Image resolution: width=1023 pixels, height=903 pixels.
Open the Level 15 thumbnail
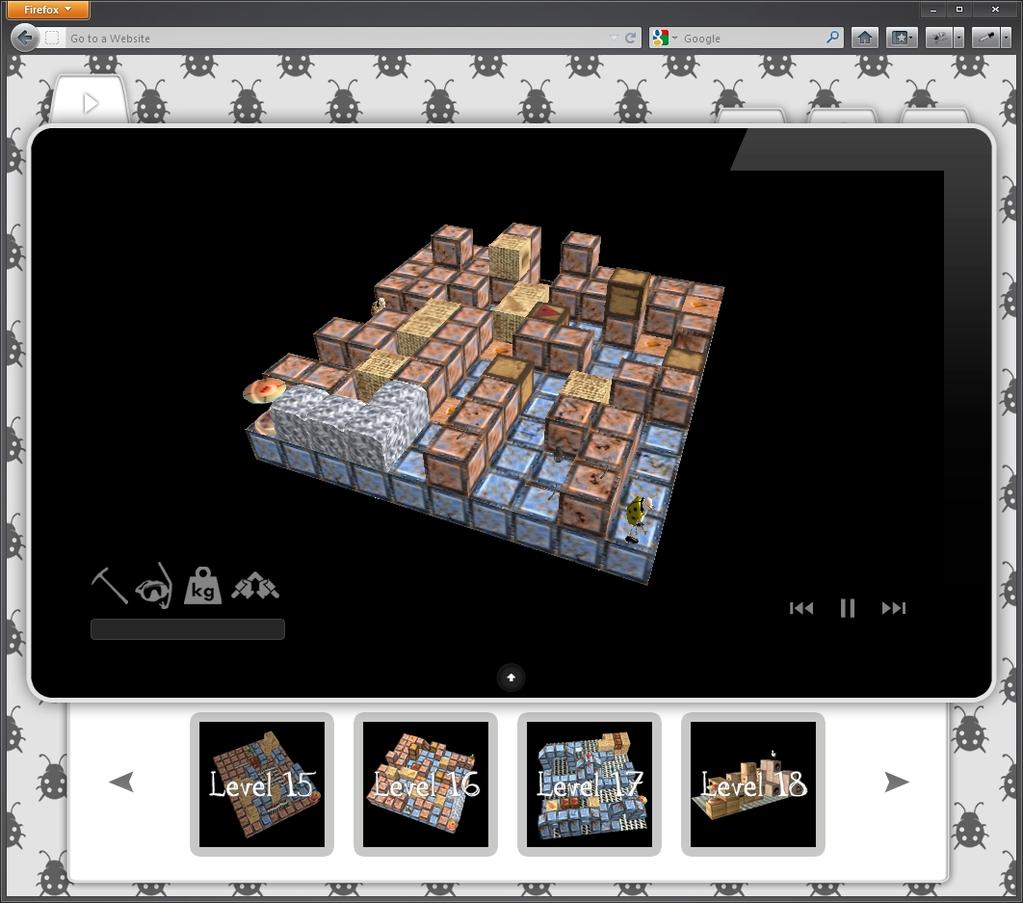(x=262, y=784)
